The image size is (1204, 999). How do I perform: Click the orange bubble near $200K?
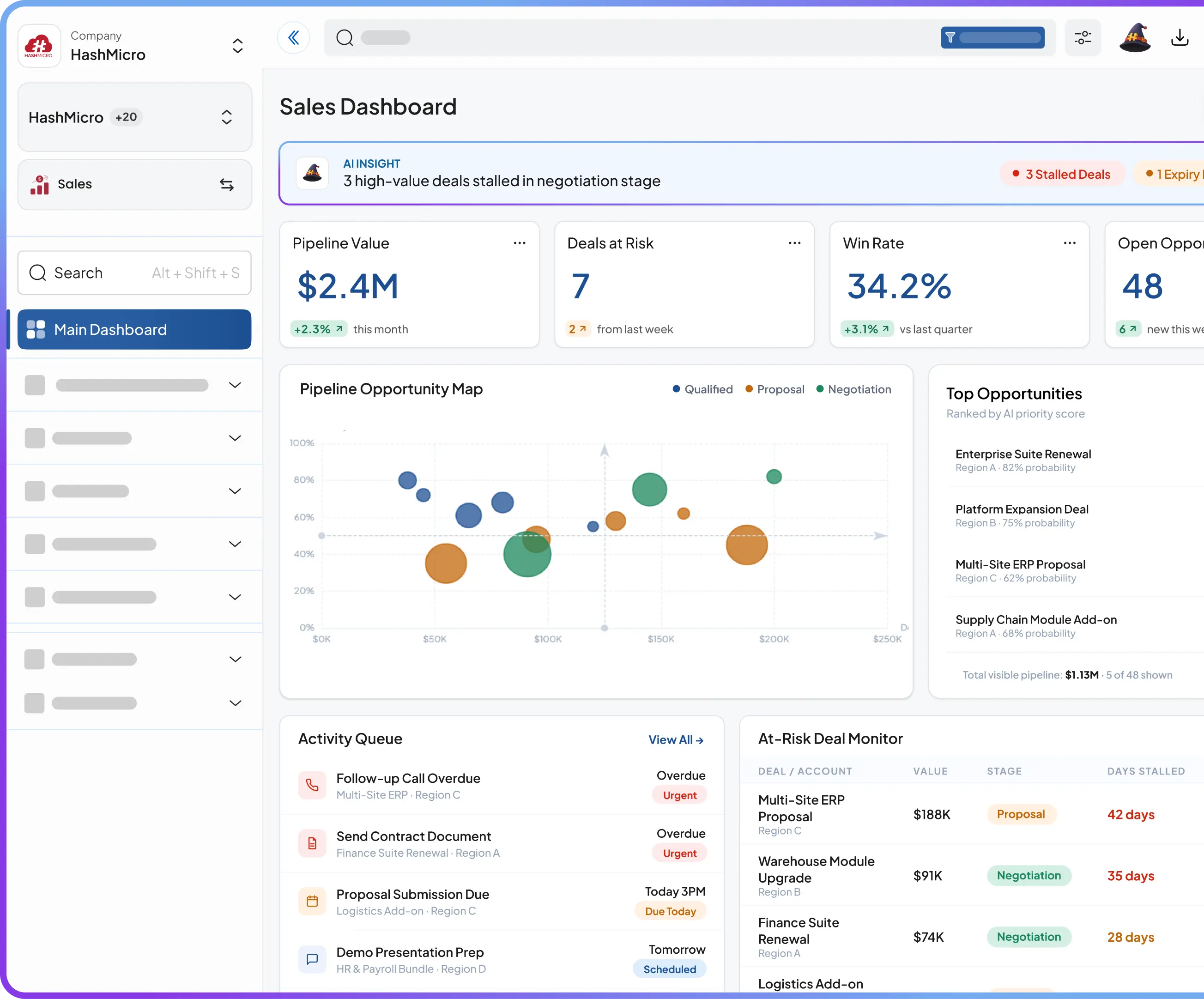tap(746, 545)
